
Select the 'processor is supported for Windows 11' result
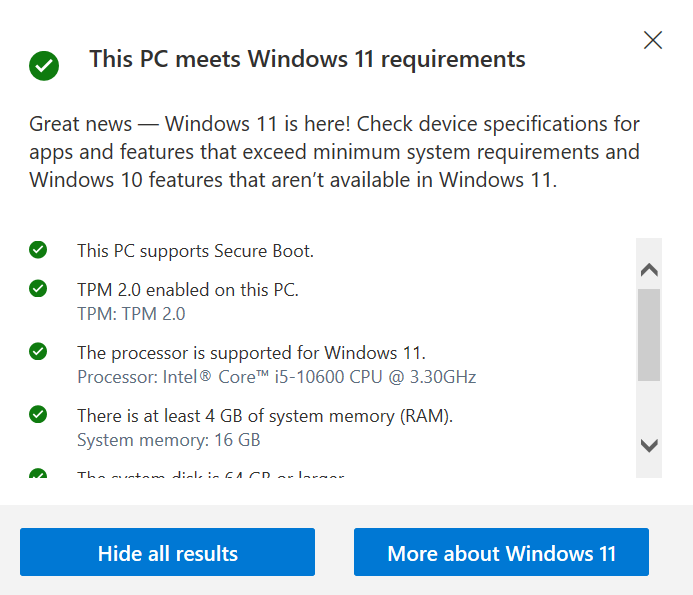tap(251, 353)
